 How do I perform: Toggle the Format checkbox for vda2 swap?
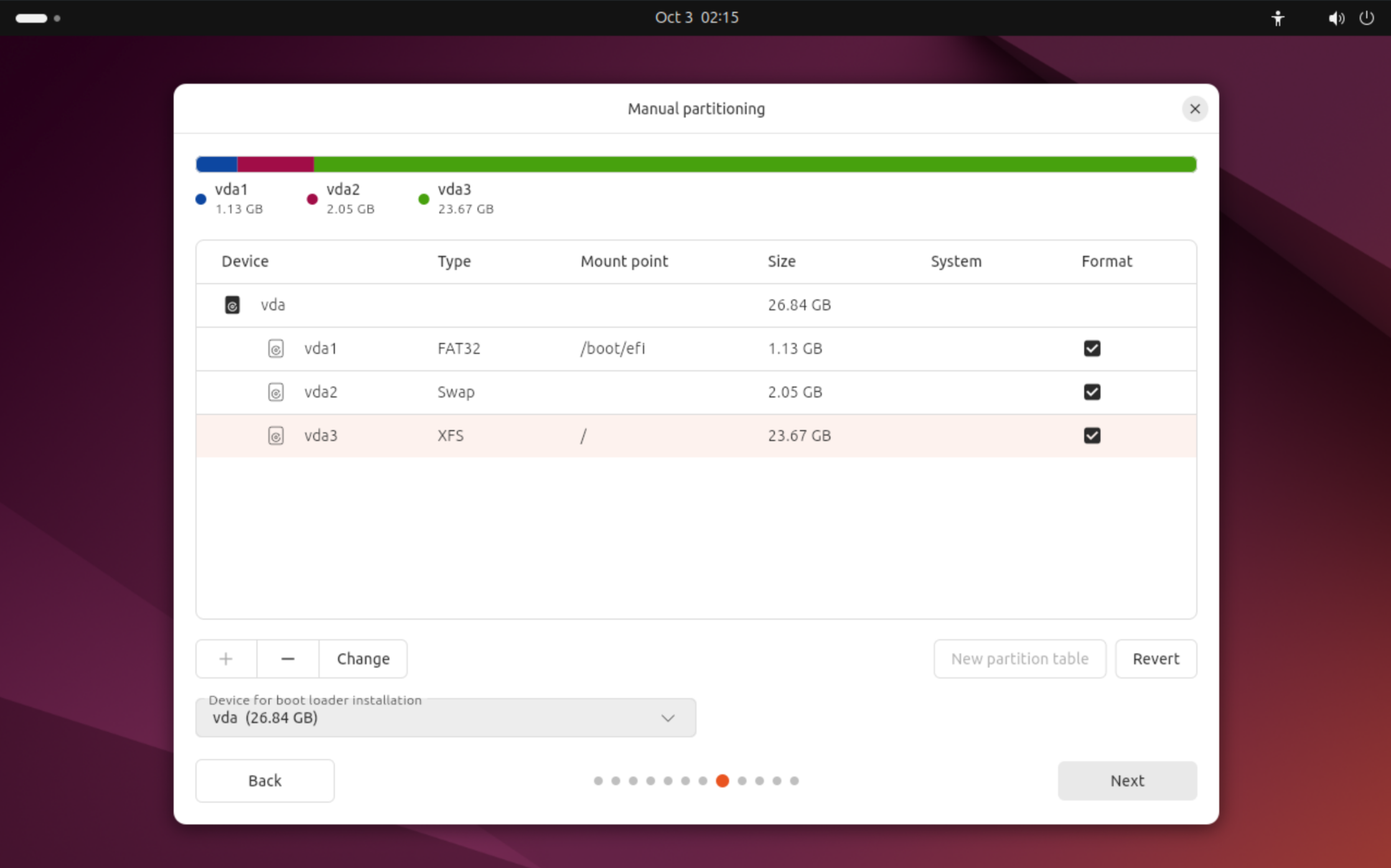click(x=1092, y=392)
